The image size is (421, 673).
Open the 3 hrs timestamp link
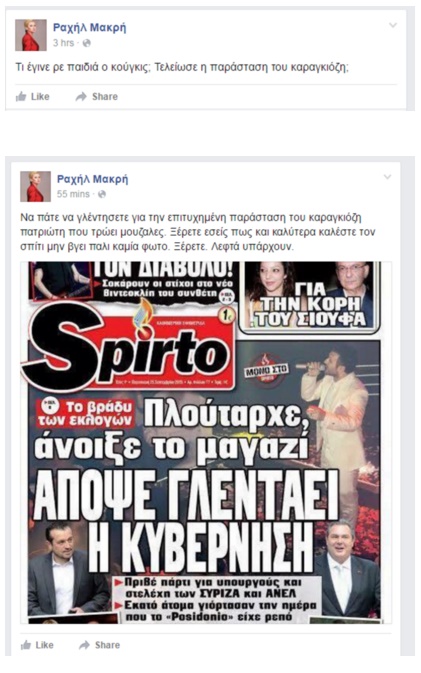click(x=64, y=43)
